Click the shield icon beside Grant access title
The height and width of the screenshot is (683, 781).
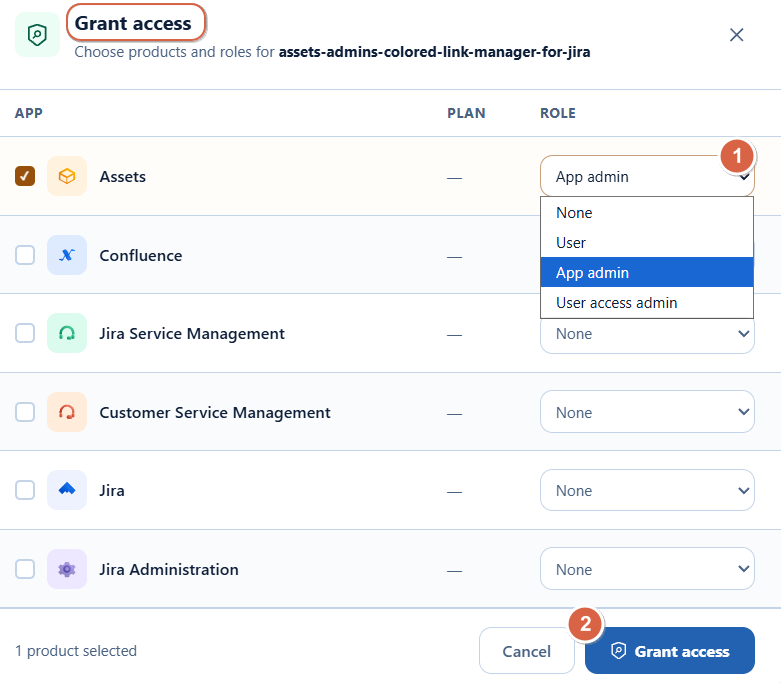[37, 35]
